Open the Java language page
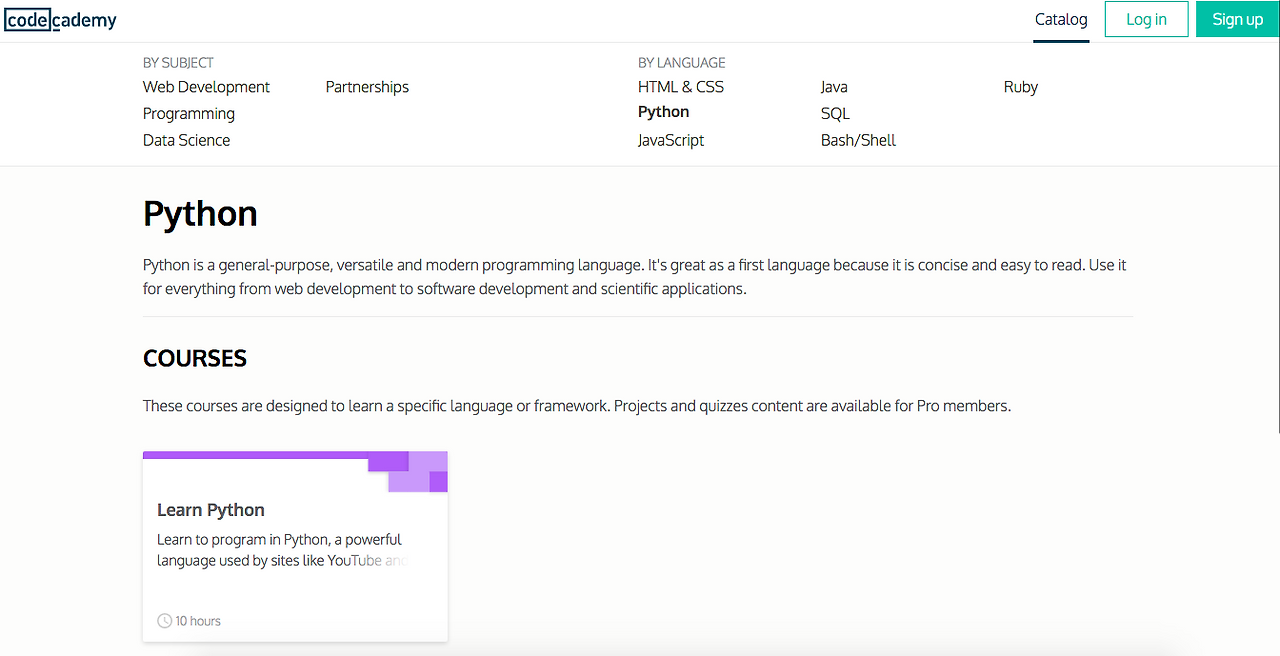Screen dimensions: 1280x656 pos(834,87)
